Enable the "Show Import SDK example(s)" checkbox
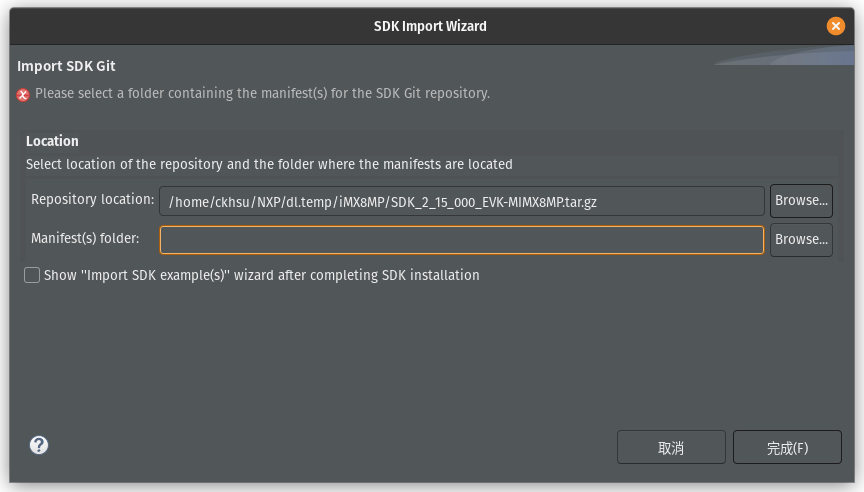864x492 pixels. (x=32, y=275)
